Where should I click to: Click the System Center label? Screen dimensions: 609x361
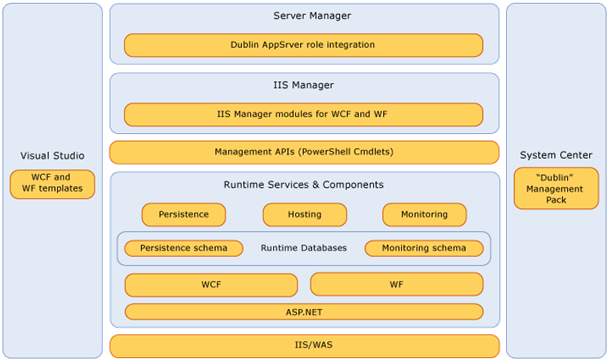point(556,155)
